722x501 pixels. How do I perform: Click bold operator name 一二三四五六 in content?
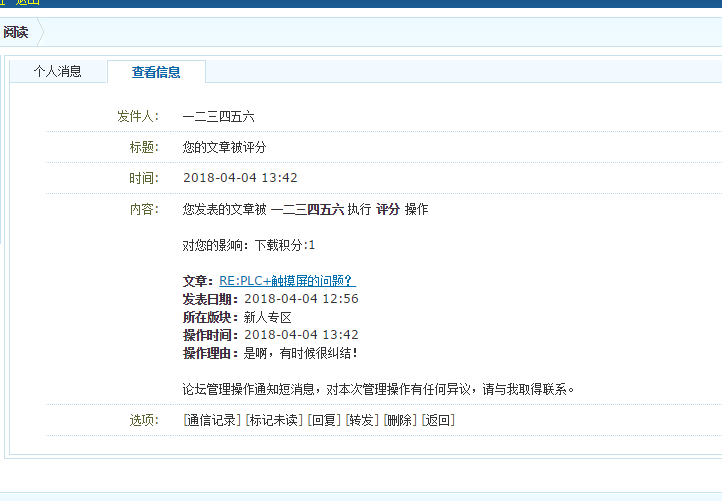tap(307, 210)
